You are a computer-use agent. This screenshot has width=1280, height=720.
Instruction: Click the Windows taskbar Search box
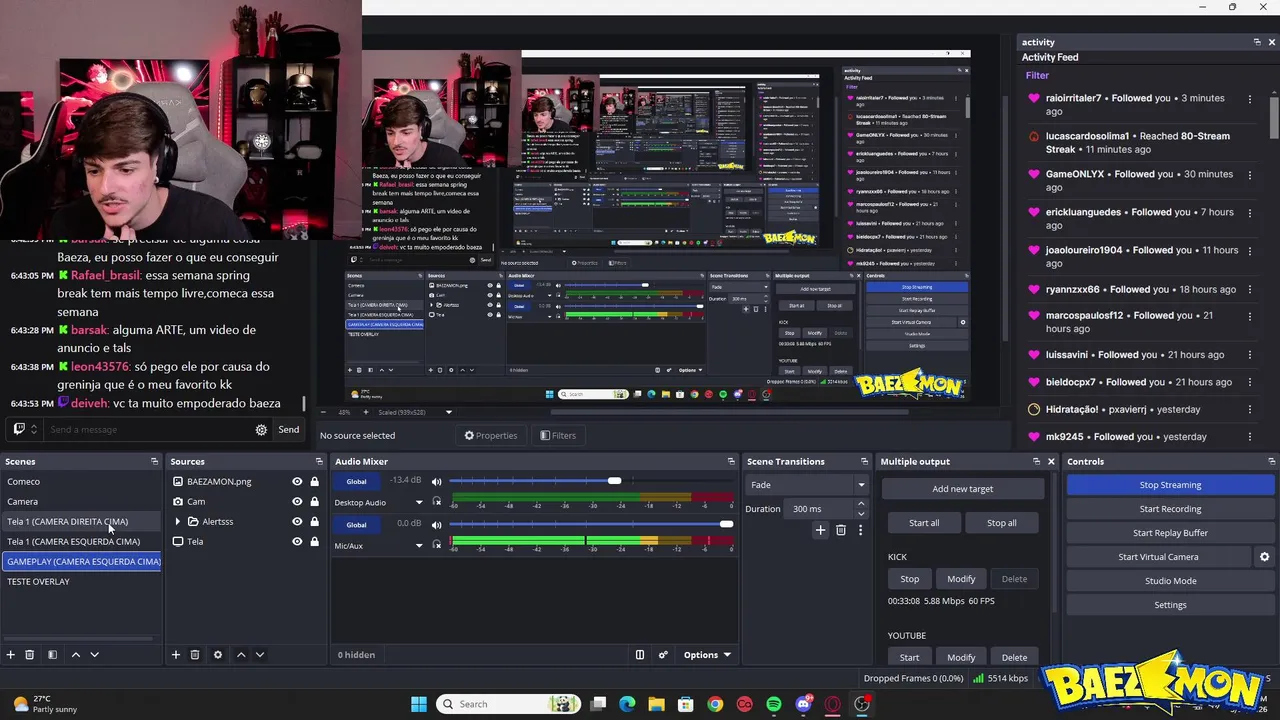pyautogui.click(x=509, y=704)
